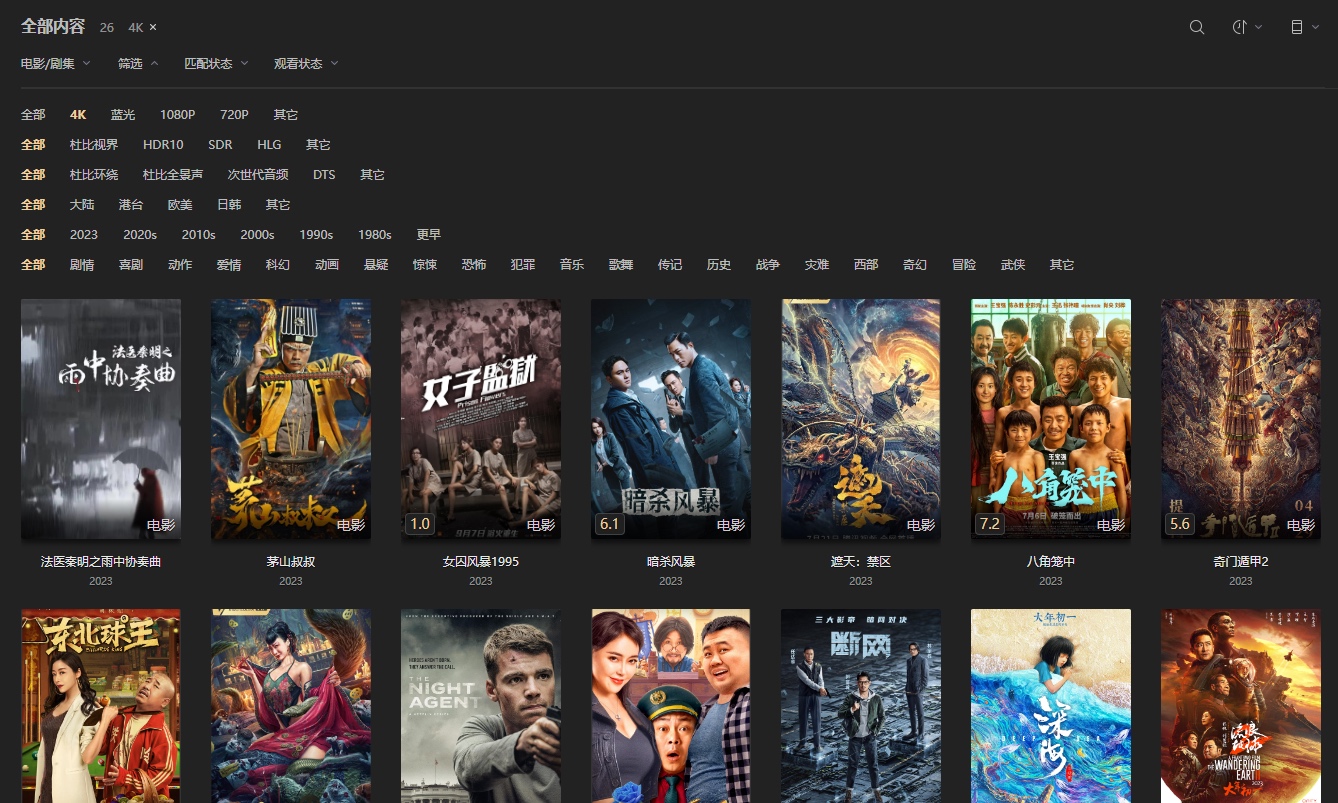Select the 4K resolution filter
This screenshot has height=803, width=1338.
78,115
